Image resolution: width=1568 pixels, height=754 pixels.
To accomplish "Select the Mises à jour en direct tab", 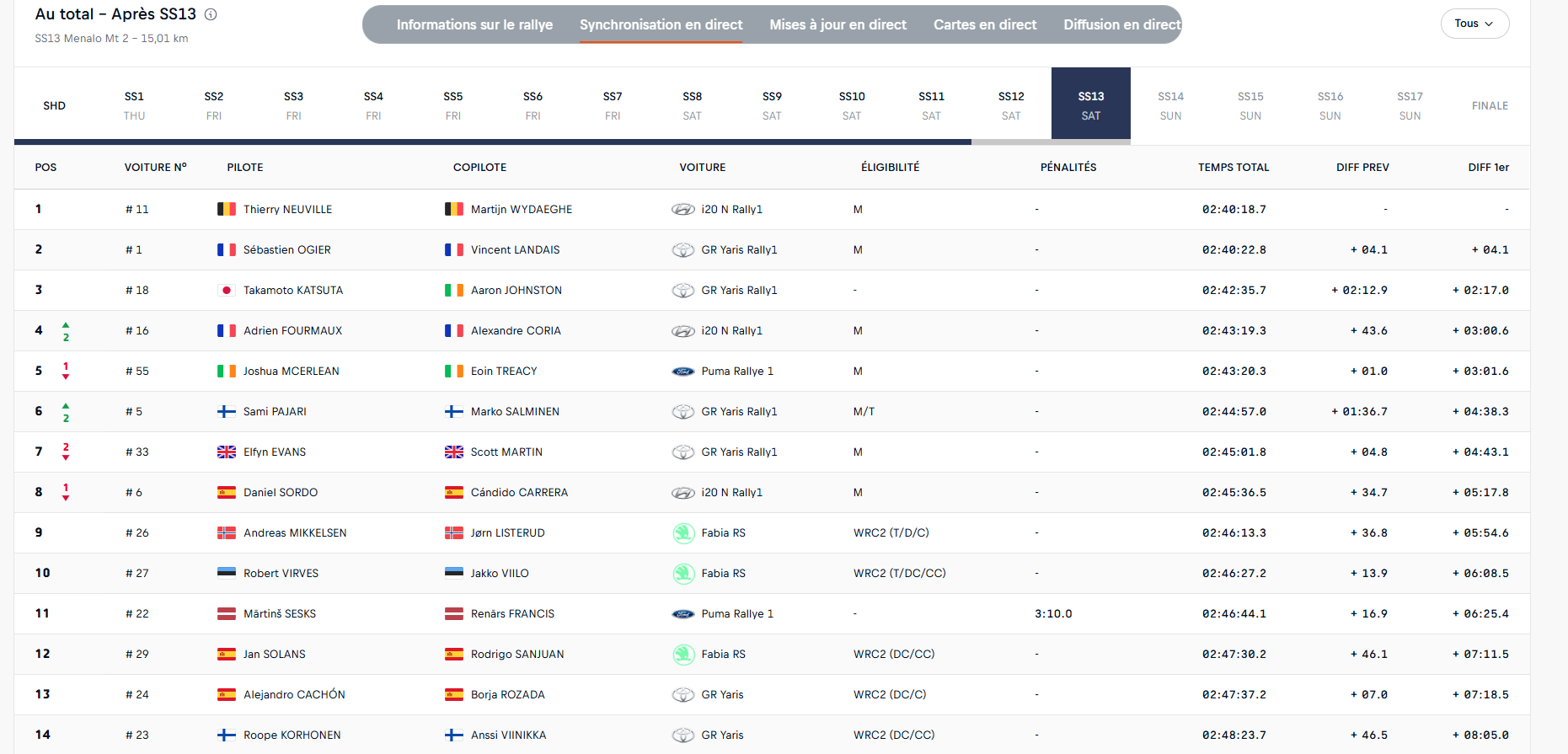I will (838, 24).
